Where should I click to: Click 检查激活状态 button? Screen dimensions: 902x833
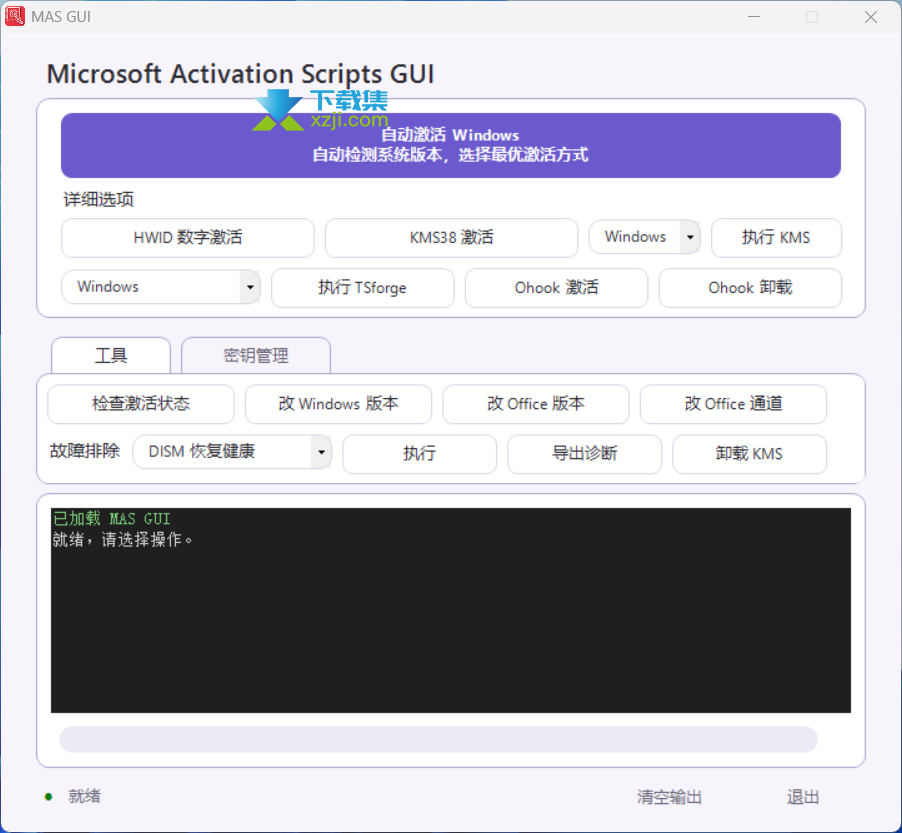coord(141,404)
